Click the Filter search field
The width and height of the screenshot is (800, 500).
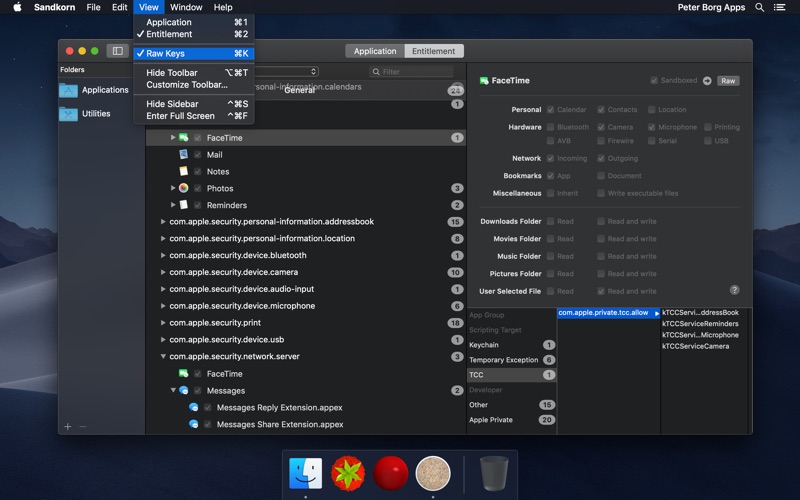coord(411,71)
